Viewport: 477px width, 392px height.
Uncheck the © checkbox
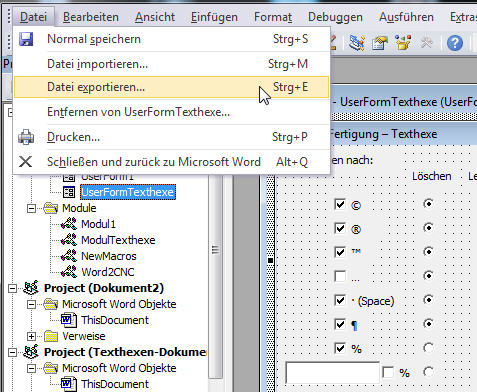(340, 204)
